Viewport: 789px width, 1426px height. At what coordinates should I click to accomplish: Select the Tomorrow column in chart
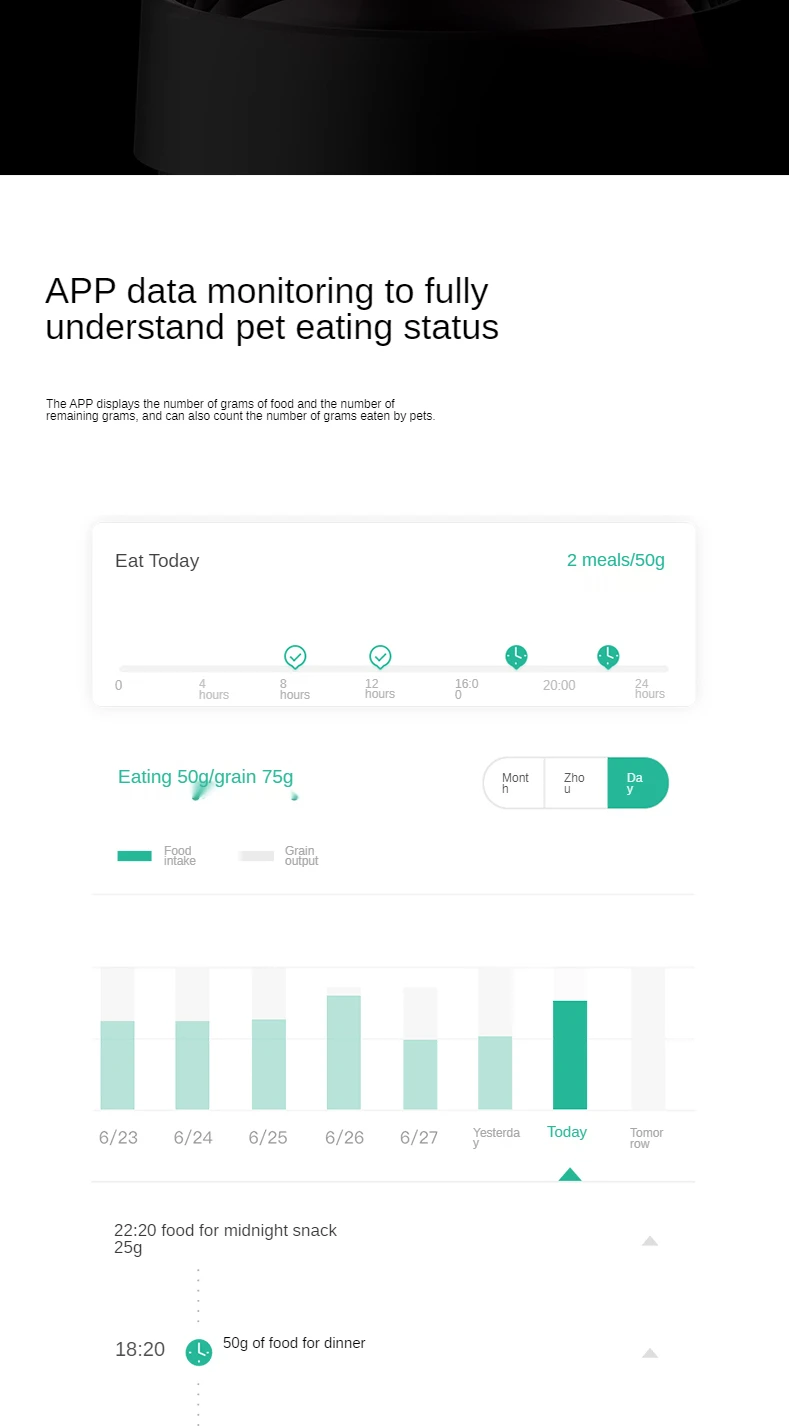click(648, 1040)
